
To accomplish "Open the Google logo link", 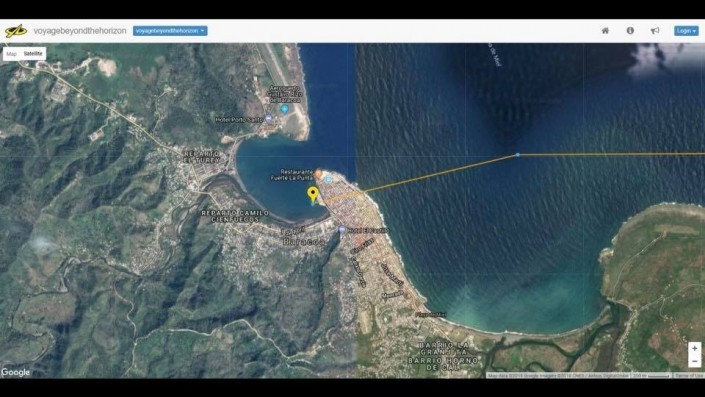I will pyautogui.click(x=16, y=372).
